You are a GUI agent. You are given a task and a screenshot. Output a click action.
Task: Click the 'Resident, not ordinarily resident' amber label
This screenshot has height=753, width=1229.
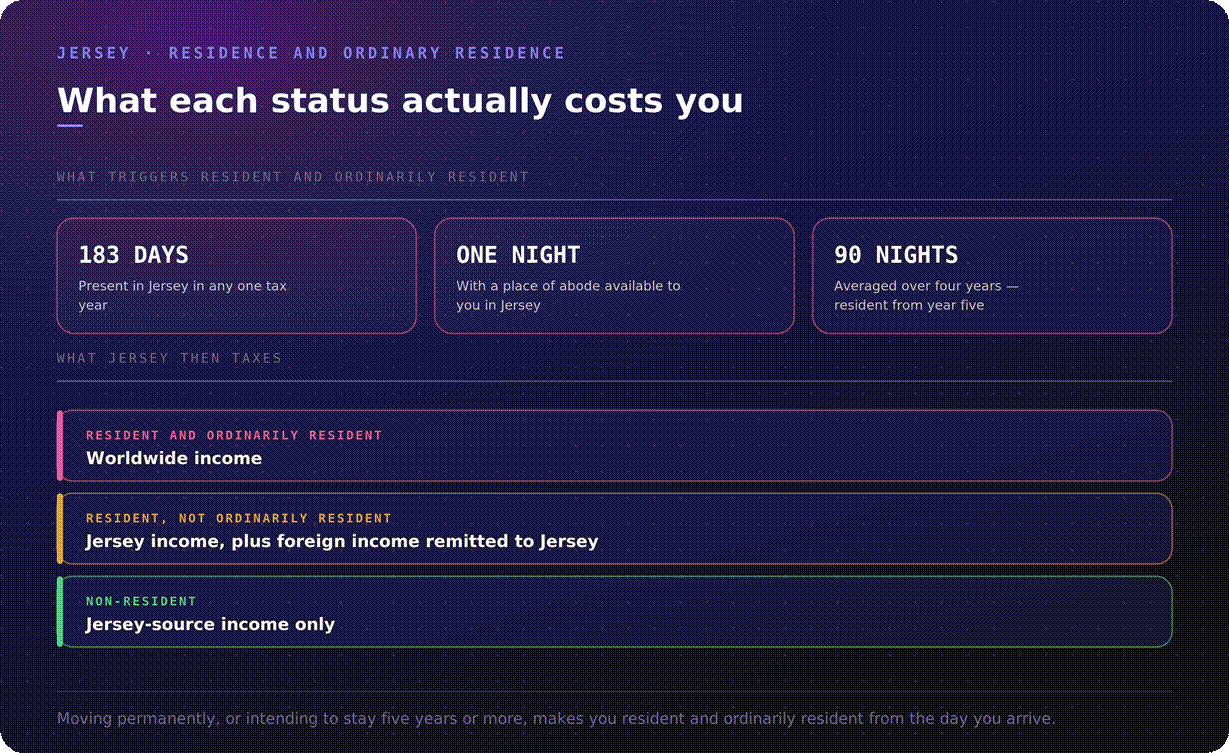pos(239,518)
